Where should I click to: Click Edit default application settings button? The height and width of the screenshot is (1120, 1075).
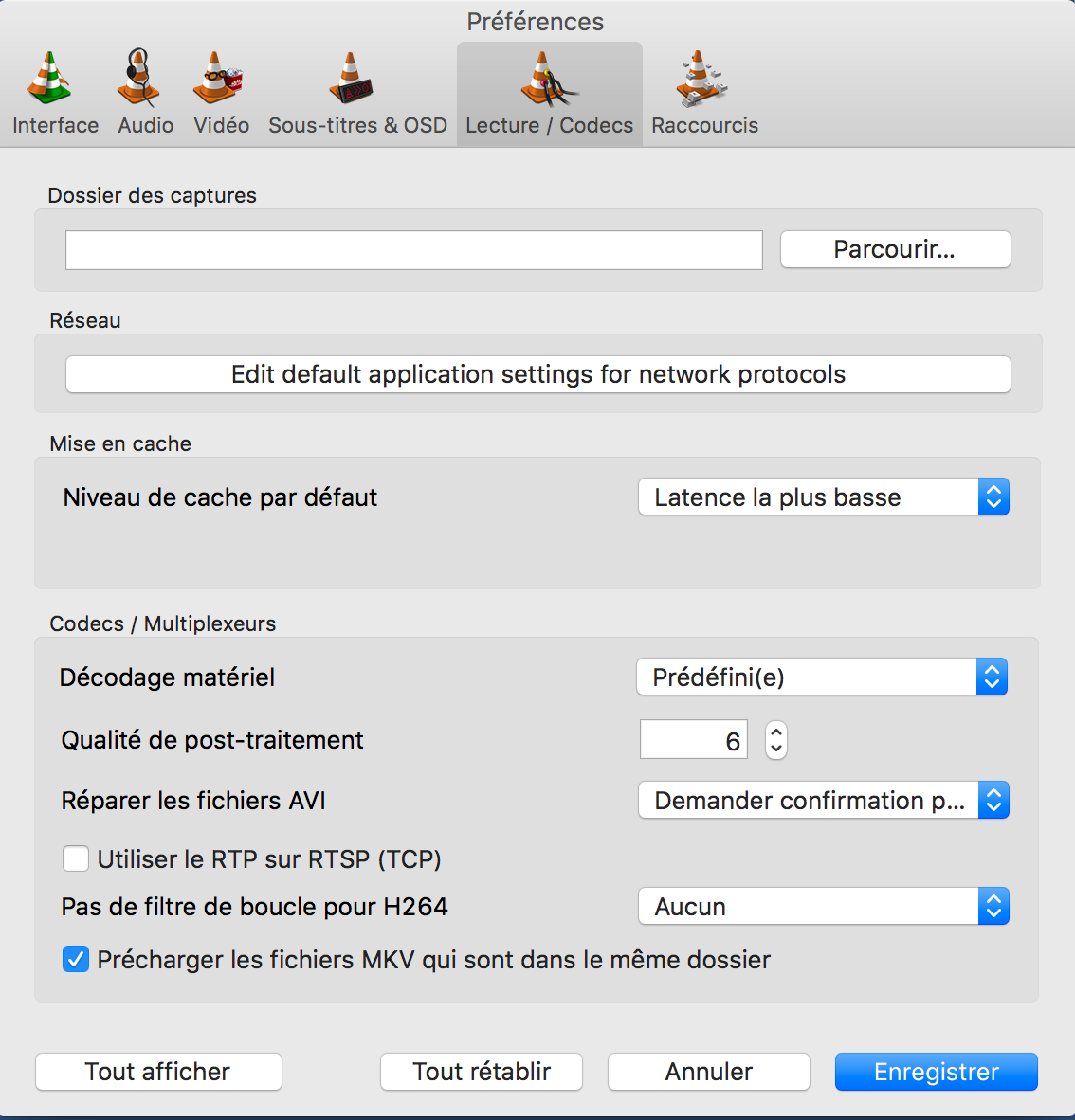pyautogui.click(x=538, y=374)
